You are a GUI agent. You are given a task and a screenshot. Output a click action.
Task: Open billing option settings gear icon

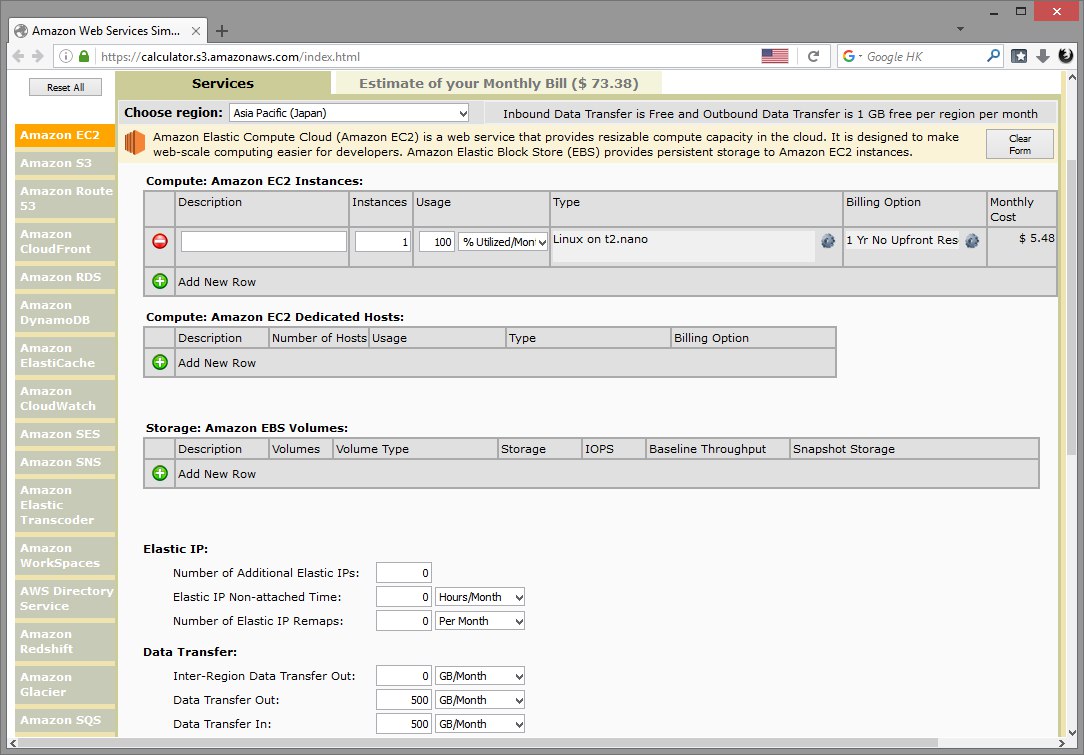coord(972,241)
